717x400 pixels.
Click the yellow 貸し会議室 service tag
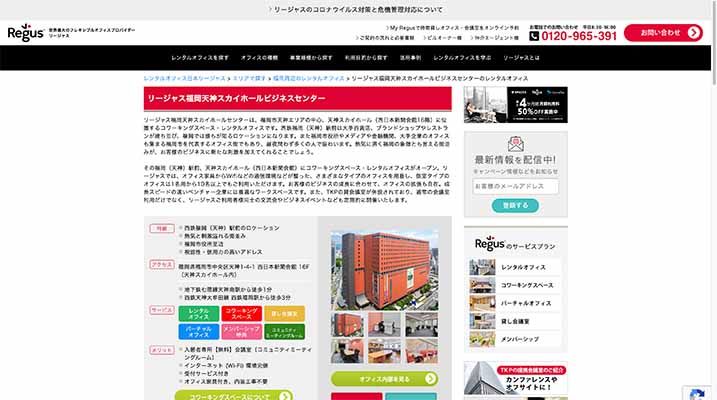pyautogui.click(x=284, y=314)
